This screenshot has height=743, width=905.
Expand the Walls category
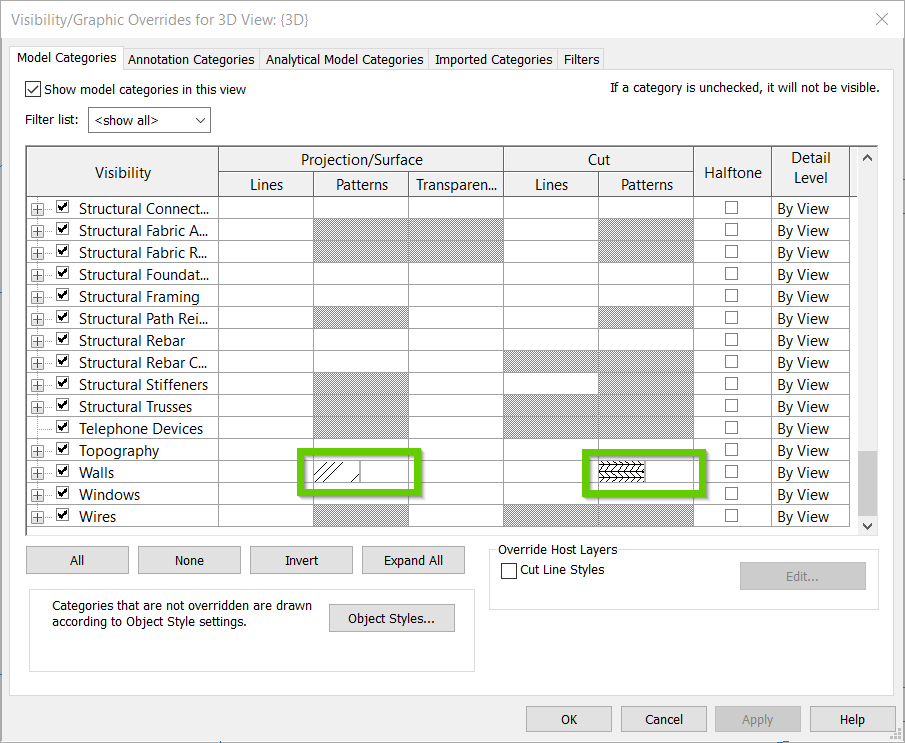37,473
